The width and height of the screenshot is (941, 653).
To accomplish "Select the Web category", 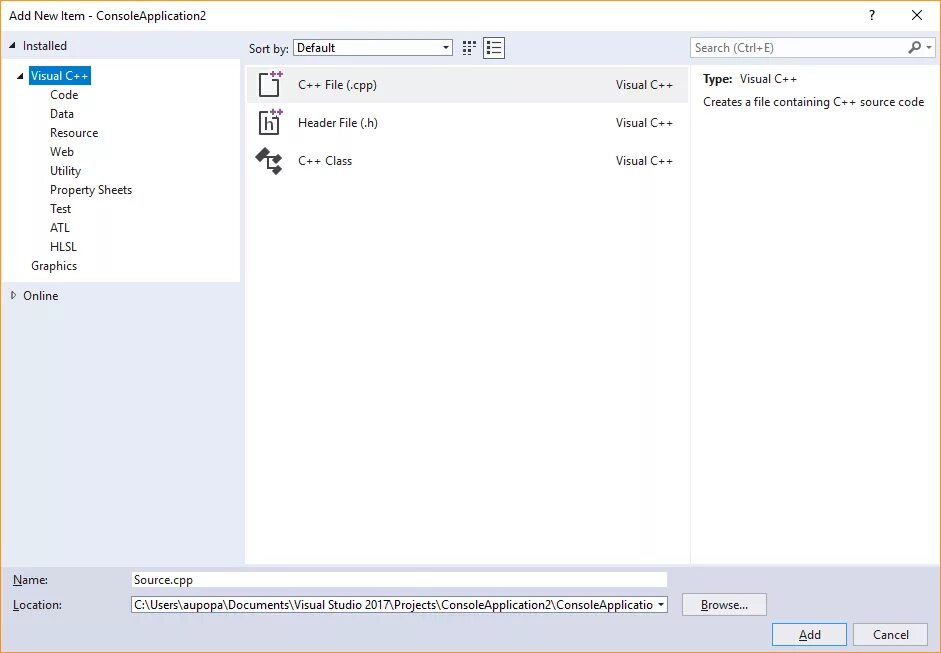I will [62, 152].
